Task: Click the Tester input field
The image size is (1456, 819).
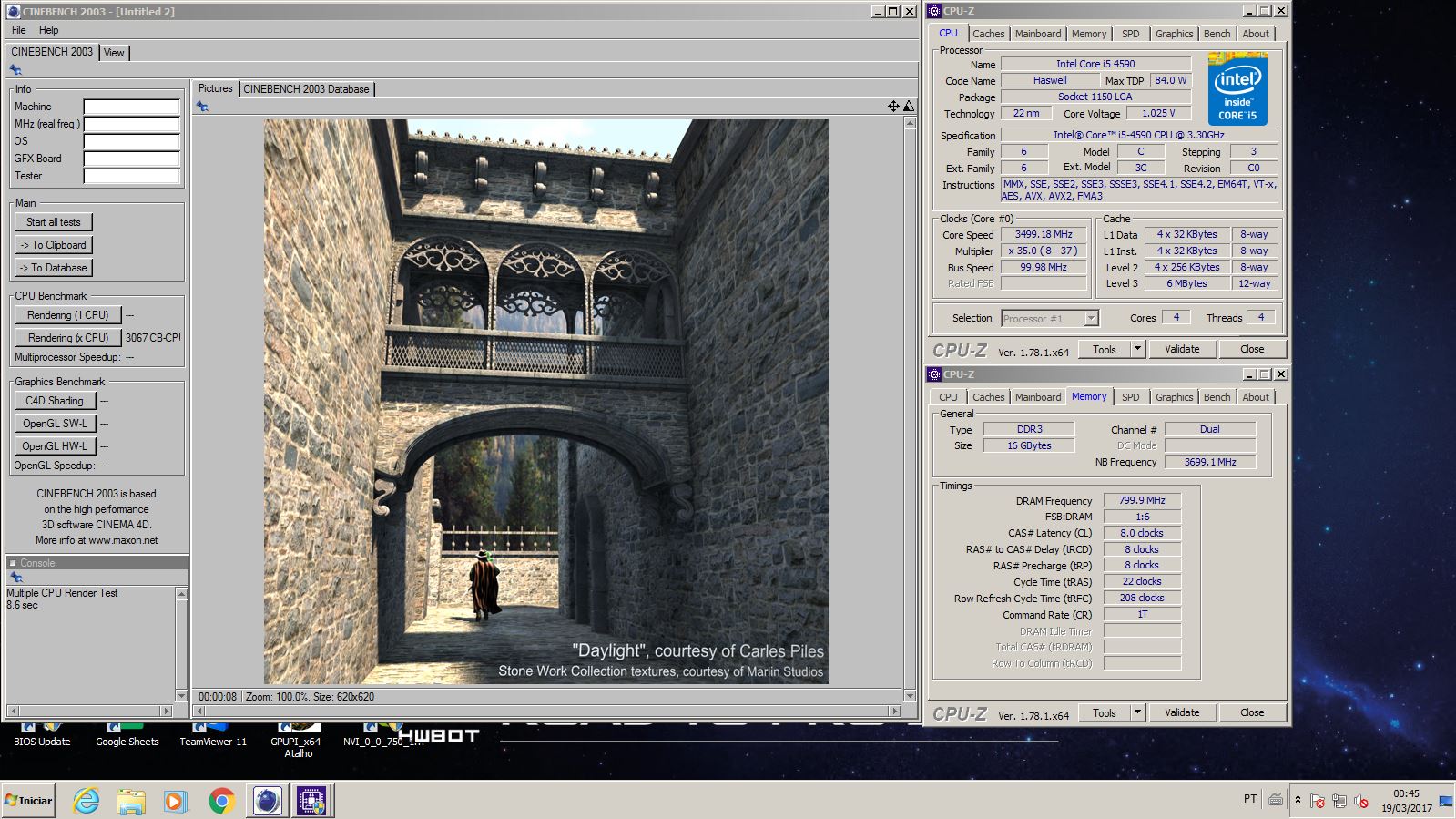Action: pyautogui.click(x=132, y=176)
